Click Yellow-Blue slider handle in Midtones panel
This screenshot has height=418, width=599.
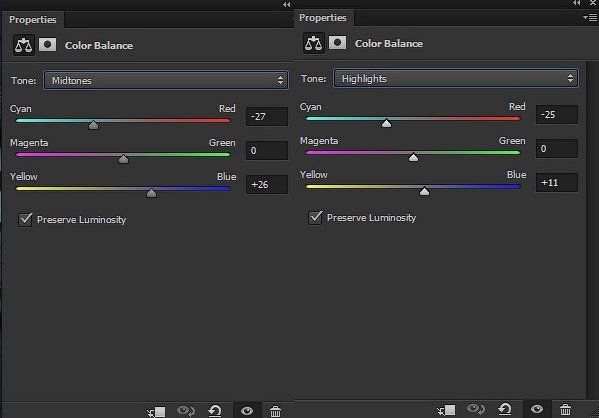tap(151, 193)
